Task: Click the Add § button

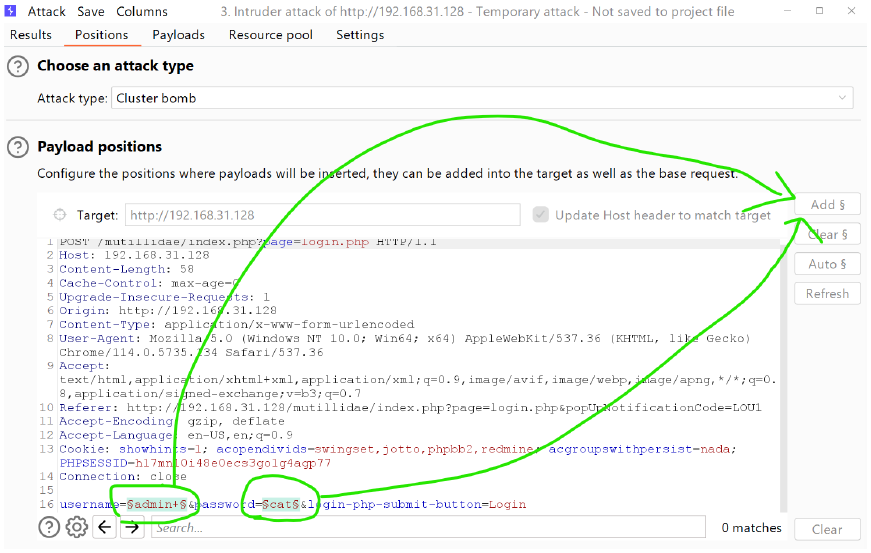Action: pyautogui.click(x=827, y=204)
